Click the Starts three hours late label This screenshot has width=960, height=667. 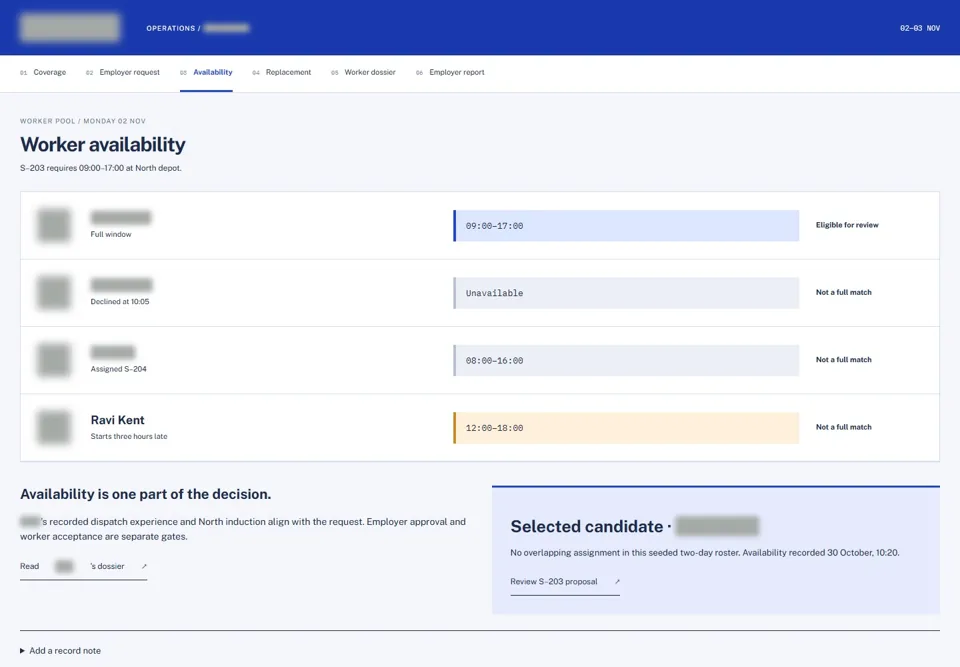pos(129,437)
